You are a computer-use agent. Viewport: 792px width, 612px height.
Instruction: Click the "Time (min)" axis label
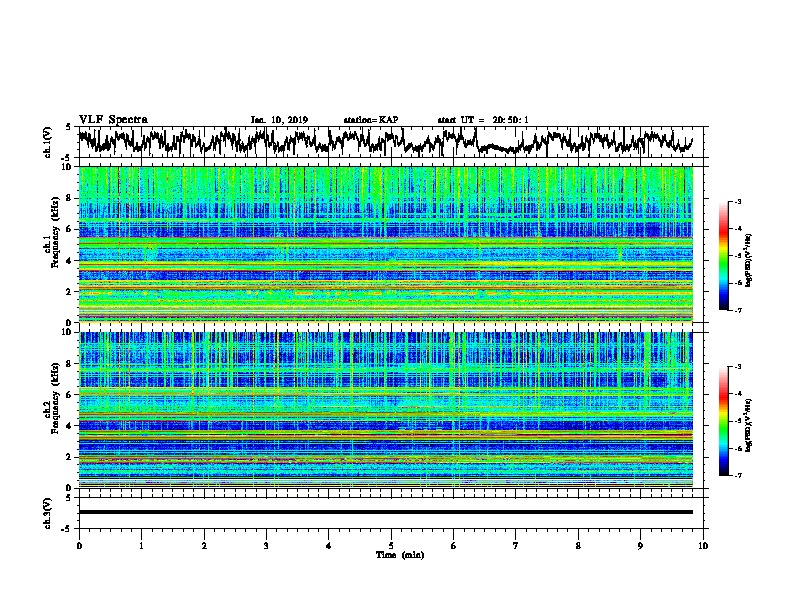[400, 555]
